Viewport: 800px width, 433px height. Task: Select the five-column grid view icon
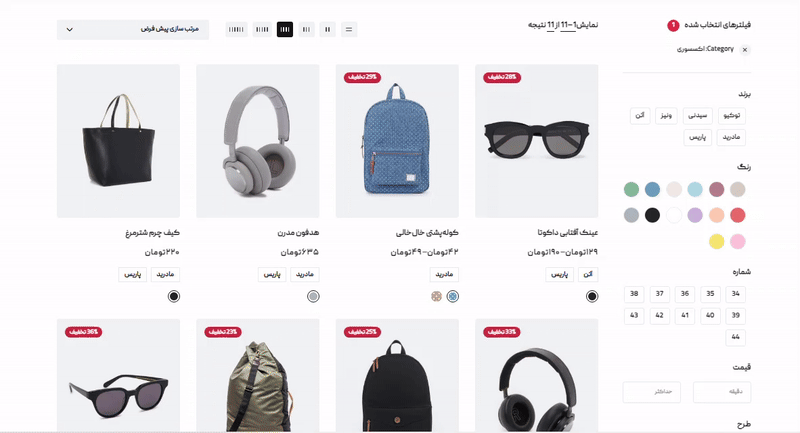coord(262,30)
